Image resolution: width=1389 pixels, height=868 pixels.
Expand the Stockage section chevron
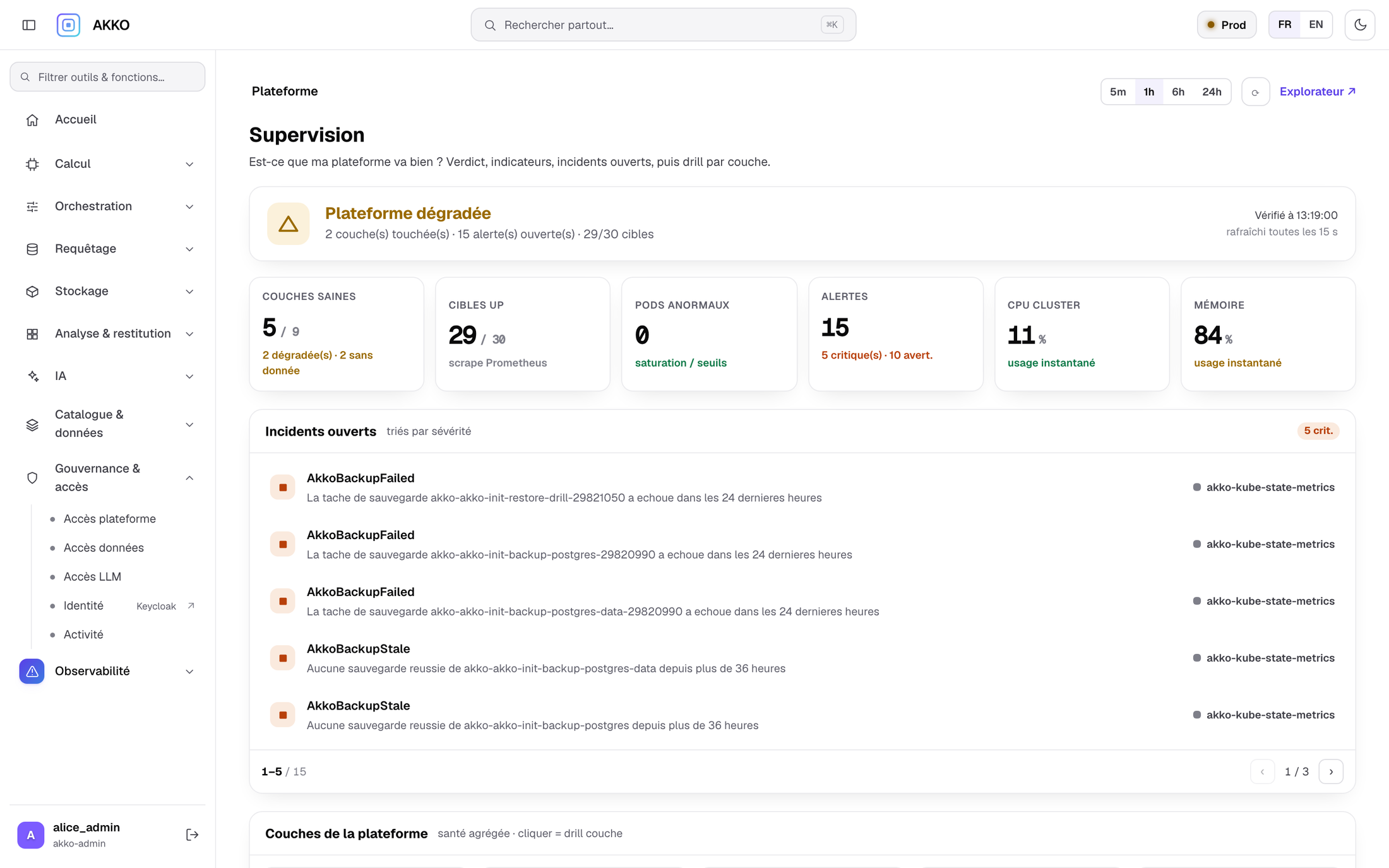(189, 291)
